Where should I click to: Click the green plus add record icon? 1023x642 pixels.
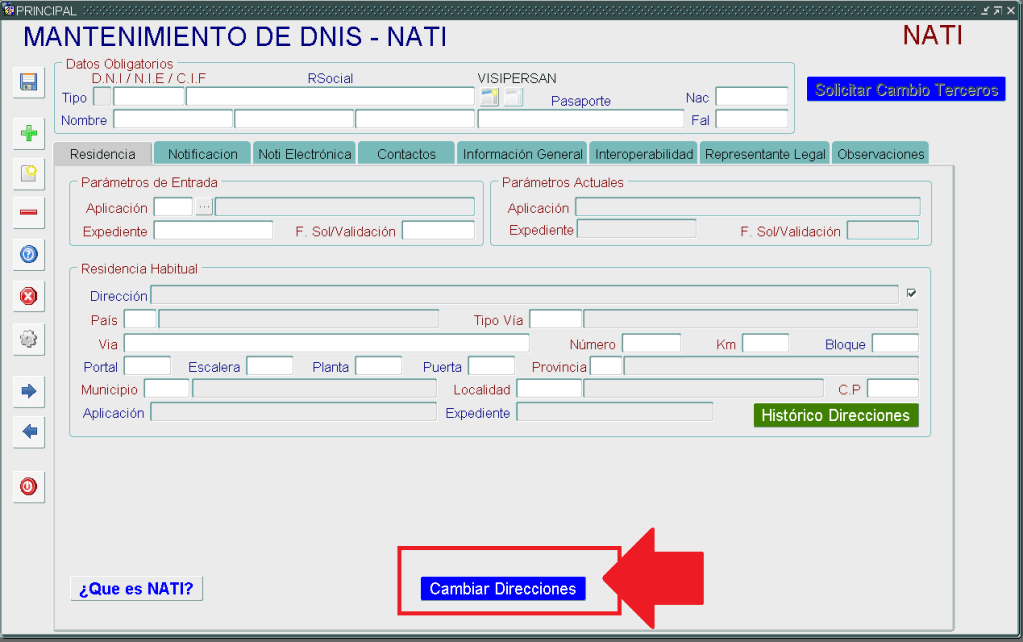click(x=28, y=133)
